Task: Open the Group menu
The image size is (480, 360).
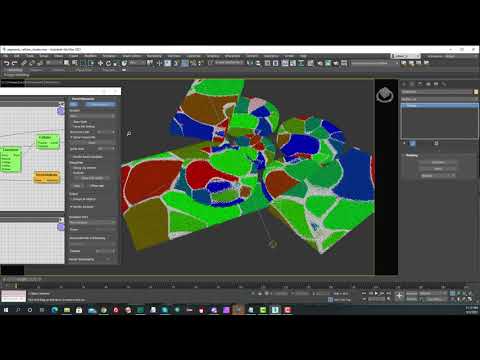Action: tap(44, 56)
